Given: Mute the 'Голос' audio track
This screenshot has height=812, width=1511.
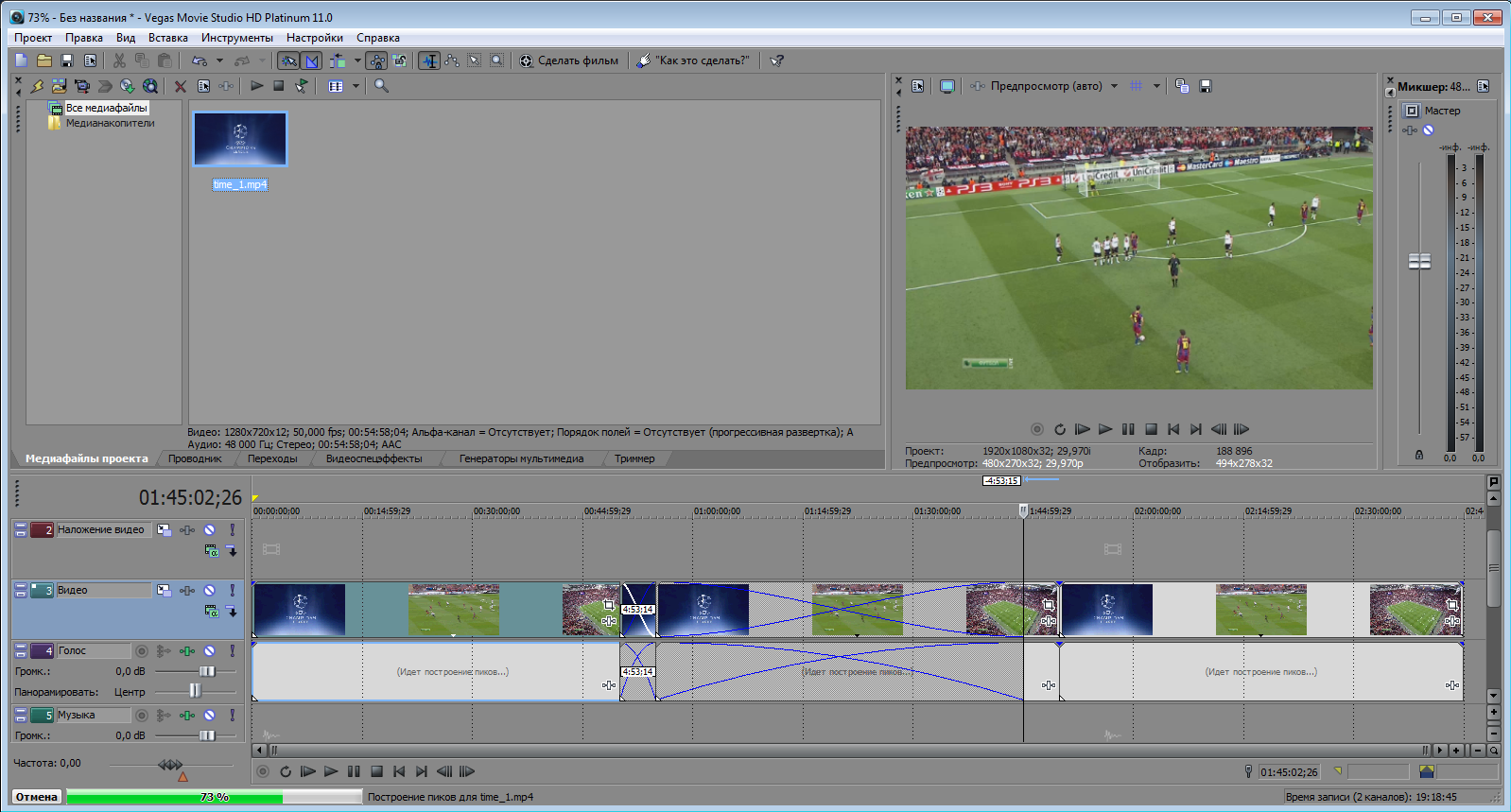Looking at the screenshot, I should [x=209, y=651].
